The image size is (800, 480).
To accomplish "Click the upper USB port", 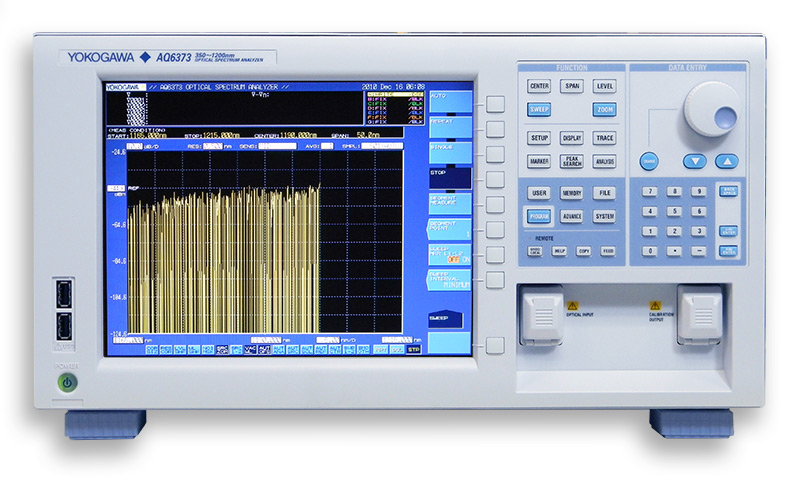I will click(x=64, y=293).
